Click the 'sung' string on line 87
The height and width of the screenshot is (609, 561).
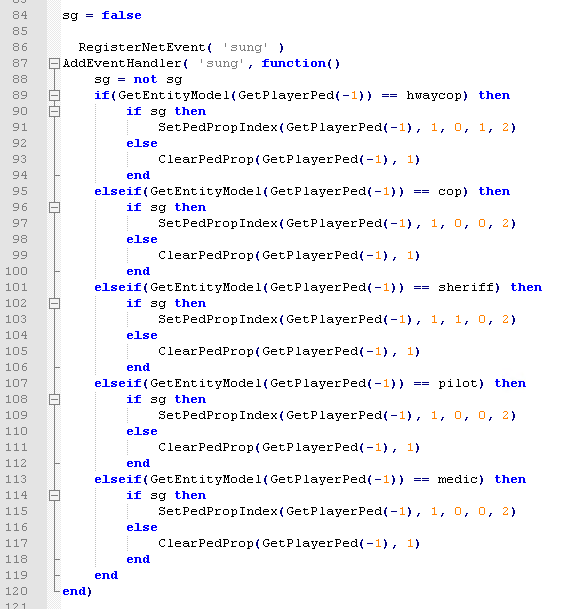(222, 63)
